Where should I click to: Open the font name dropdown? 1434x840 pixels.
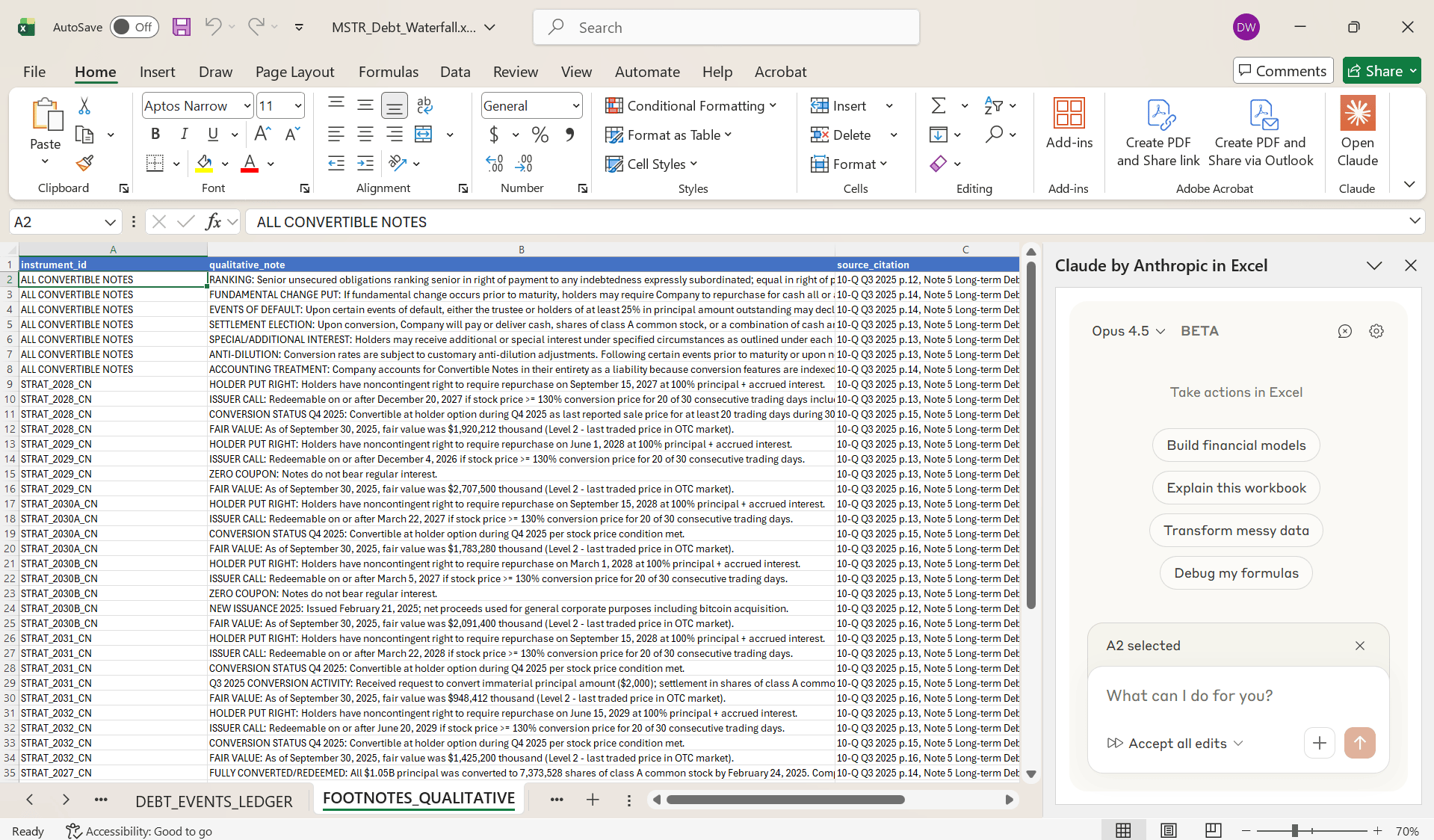pos(247,106)
